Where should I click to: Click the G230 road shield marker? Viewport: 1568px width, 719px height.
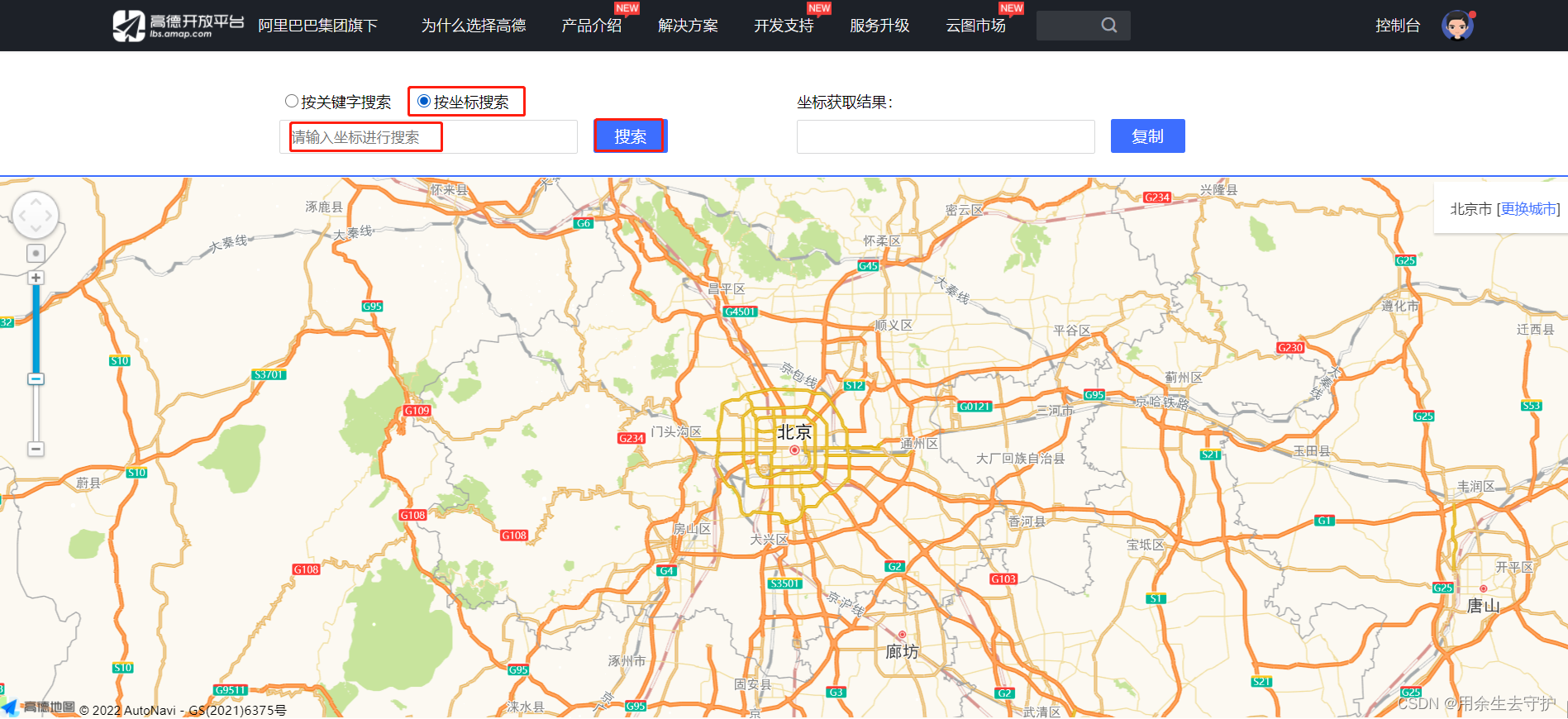click(x=1290, y=347)
